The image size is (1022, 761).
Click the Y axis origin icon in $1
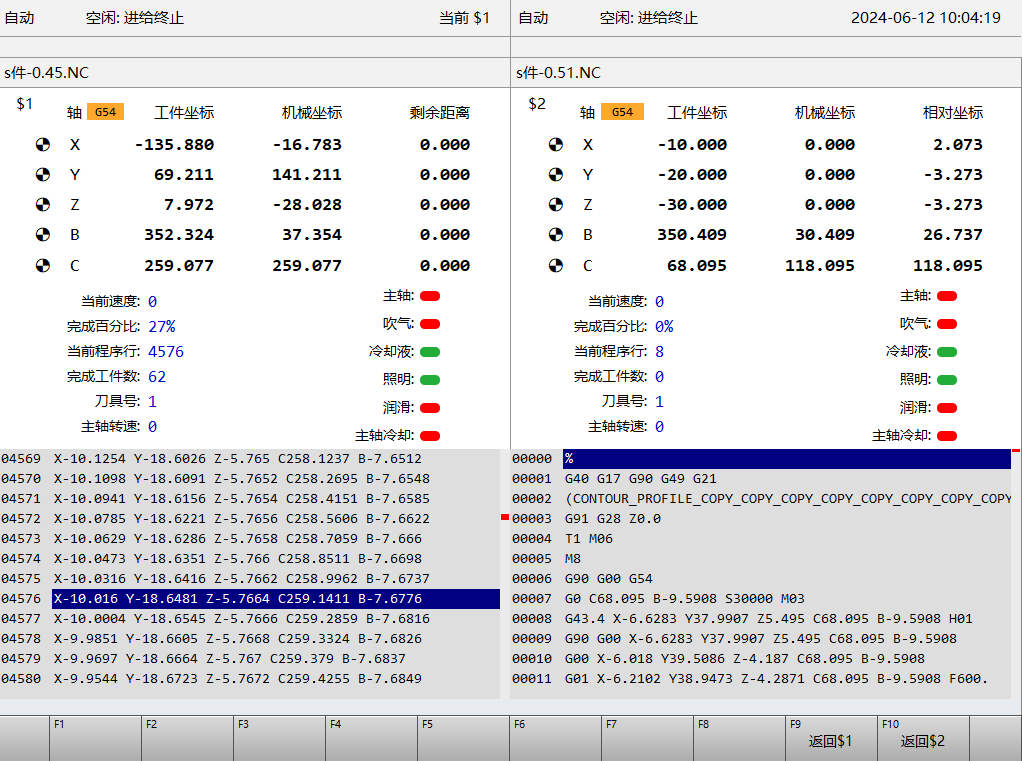pyautogui.click(x=42, y=175)
